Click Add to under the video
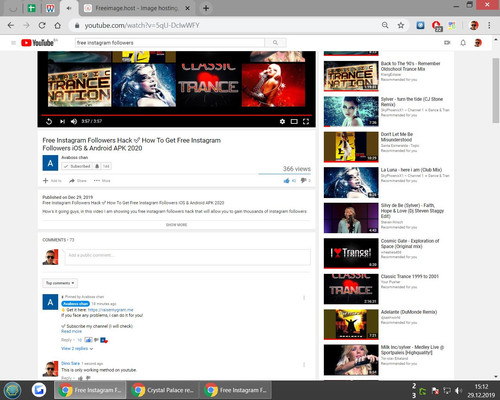 coord(52,181)
